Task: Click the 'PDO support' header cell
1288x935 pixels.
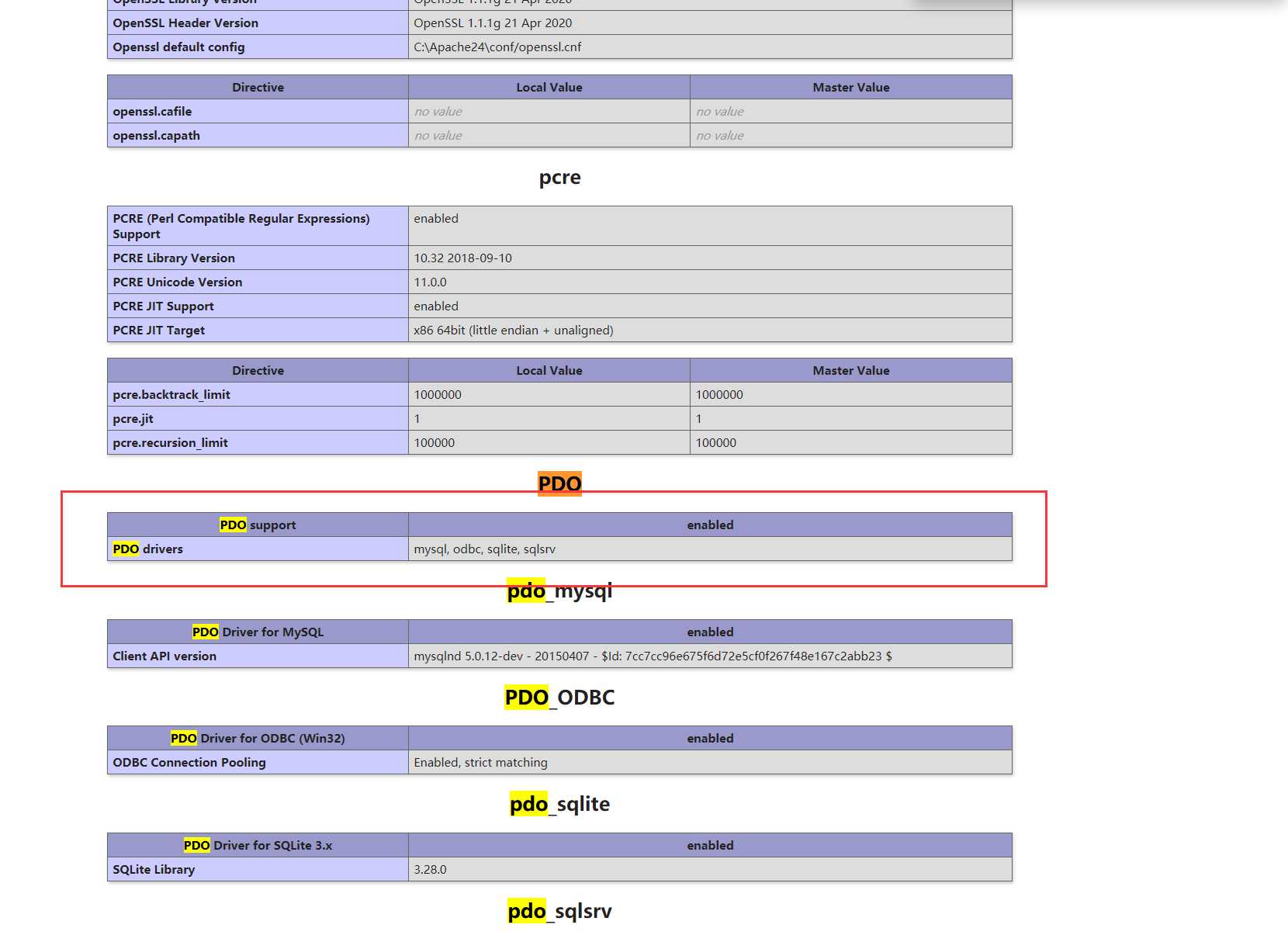Action: (x=258, y=525)
